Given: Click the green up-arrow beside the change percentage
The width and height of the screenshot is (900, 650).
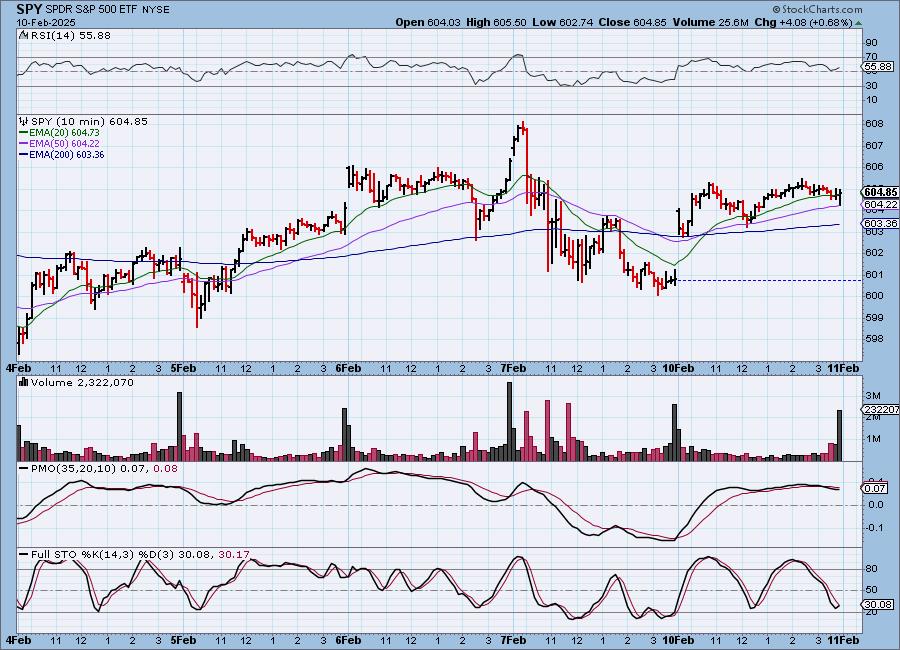Looking at the screenshot, I should (x=858, y=24).
